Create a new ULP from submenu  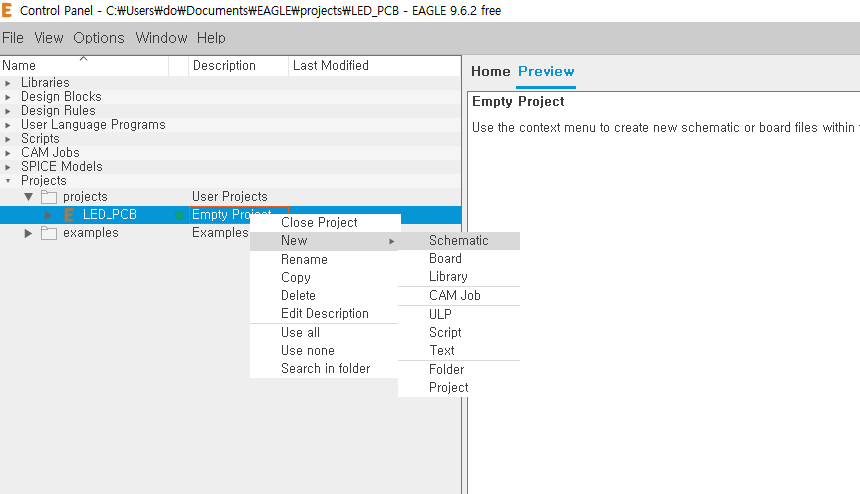(x=459, y=315)
